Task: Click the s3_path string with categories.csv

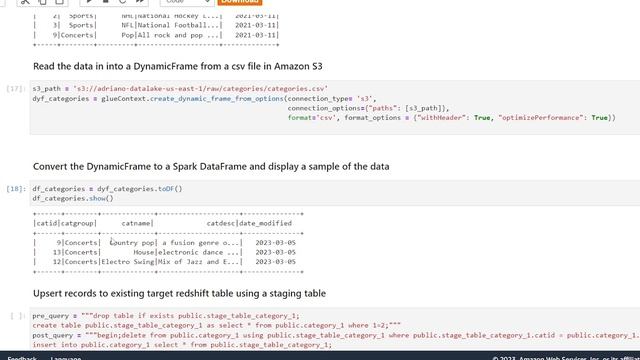Action: 200,89
